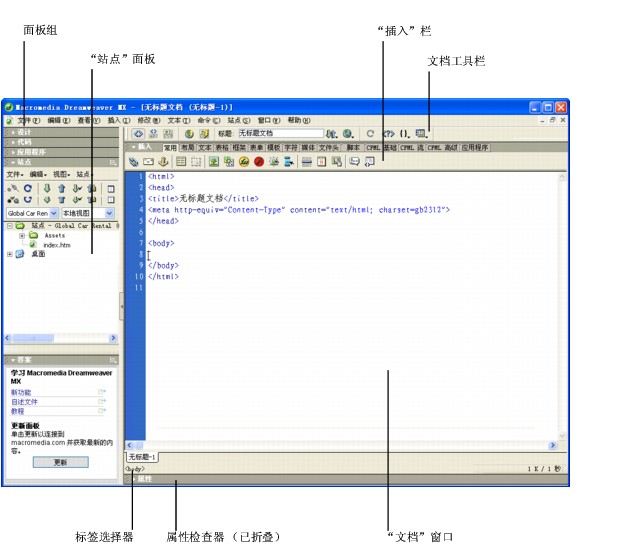Click upper-row blue Put File(s) arrow
The image size is (624, 552).
click(62, 188)
